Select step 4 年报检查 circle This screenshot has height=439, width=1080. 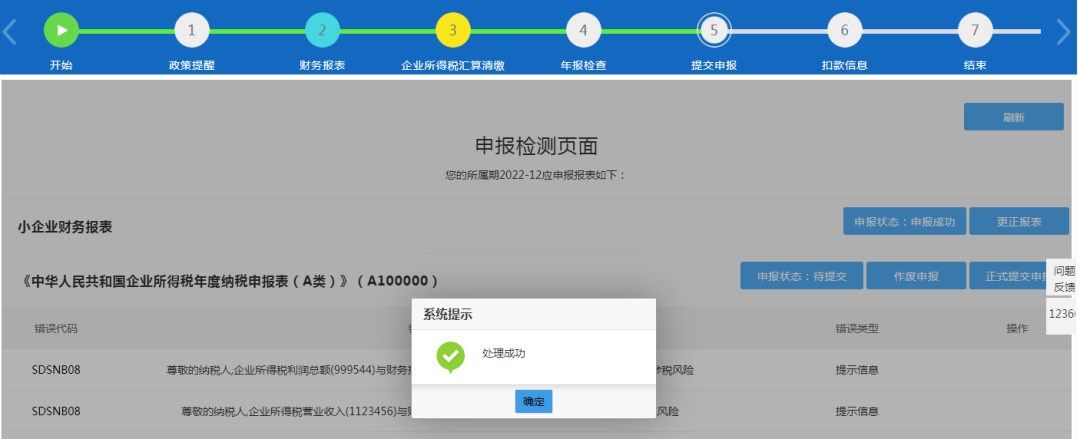583,30
